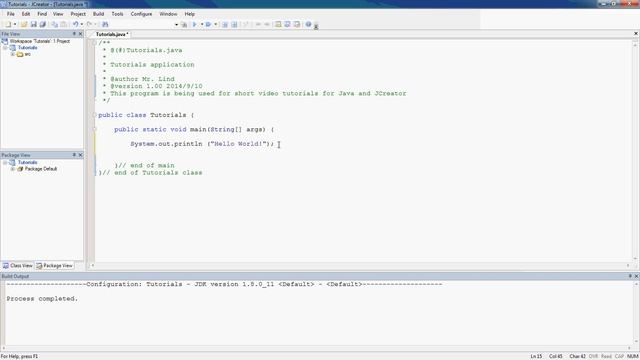Screen dimensions: 640x360
Task: Close the File View panel
Action: [x=80, y=34]
